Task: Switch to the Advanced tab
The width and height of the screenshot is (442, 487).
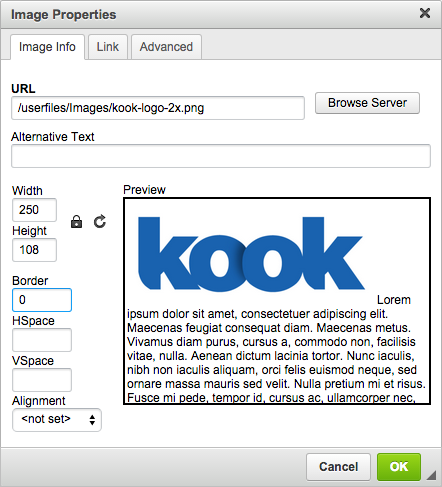Action: 166,47
